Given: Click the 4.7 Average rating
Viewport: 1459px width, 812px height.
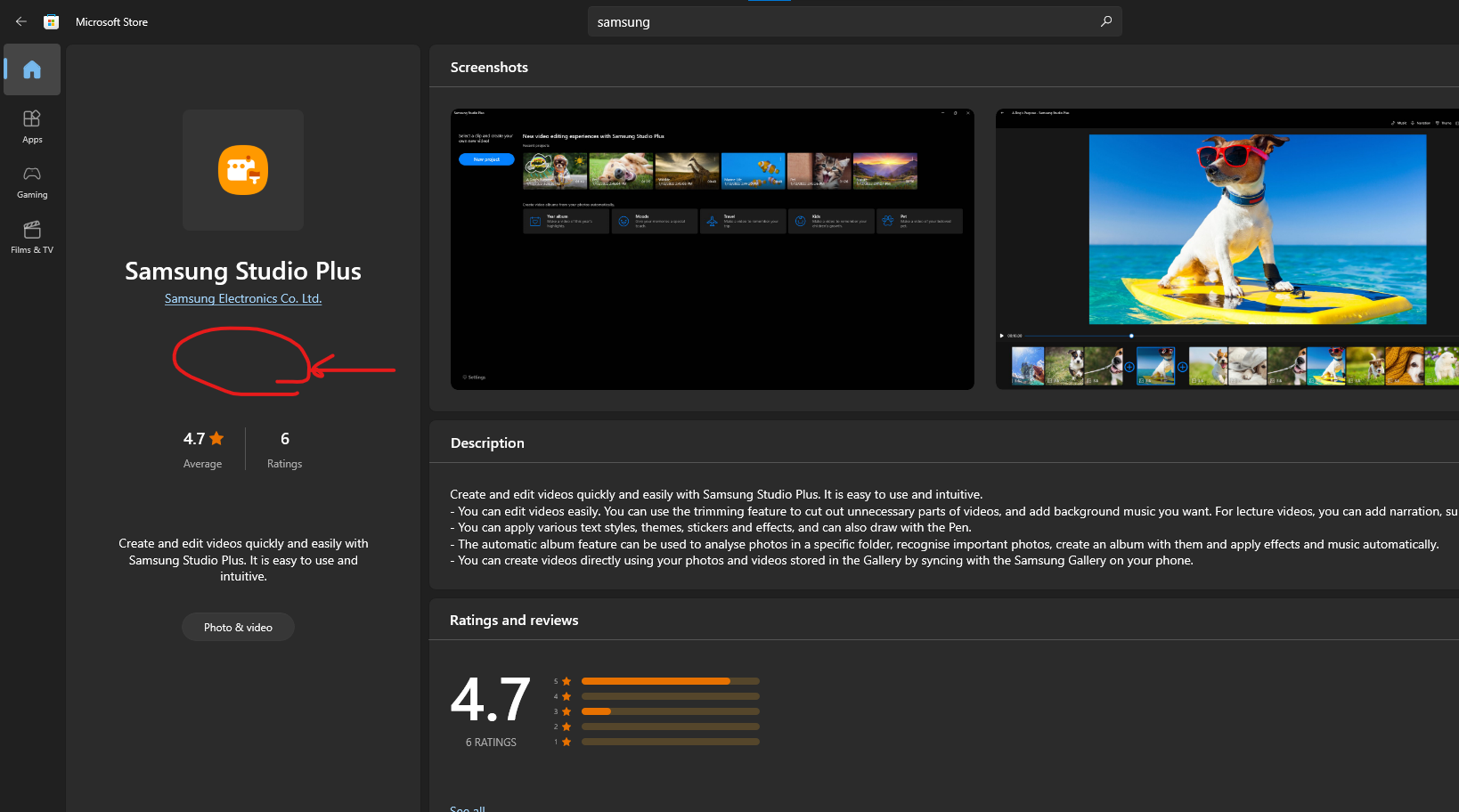Looking at the screenshot, I should [x=203, y=450].
